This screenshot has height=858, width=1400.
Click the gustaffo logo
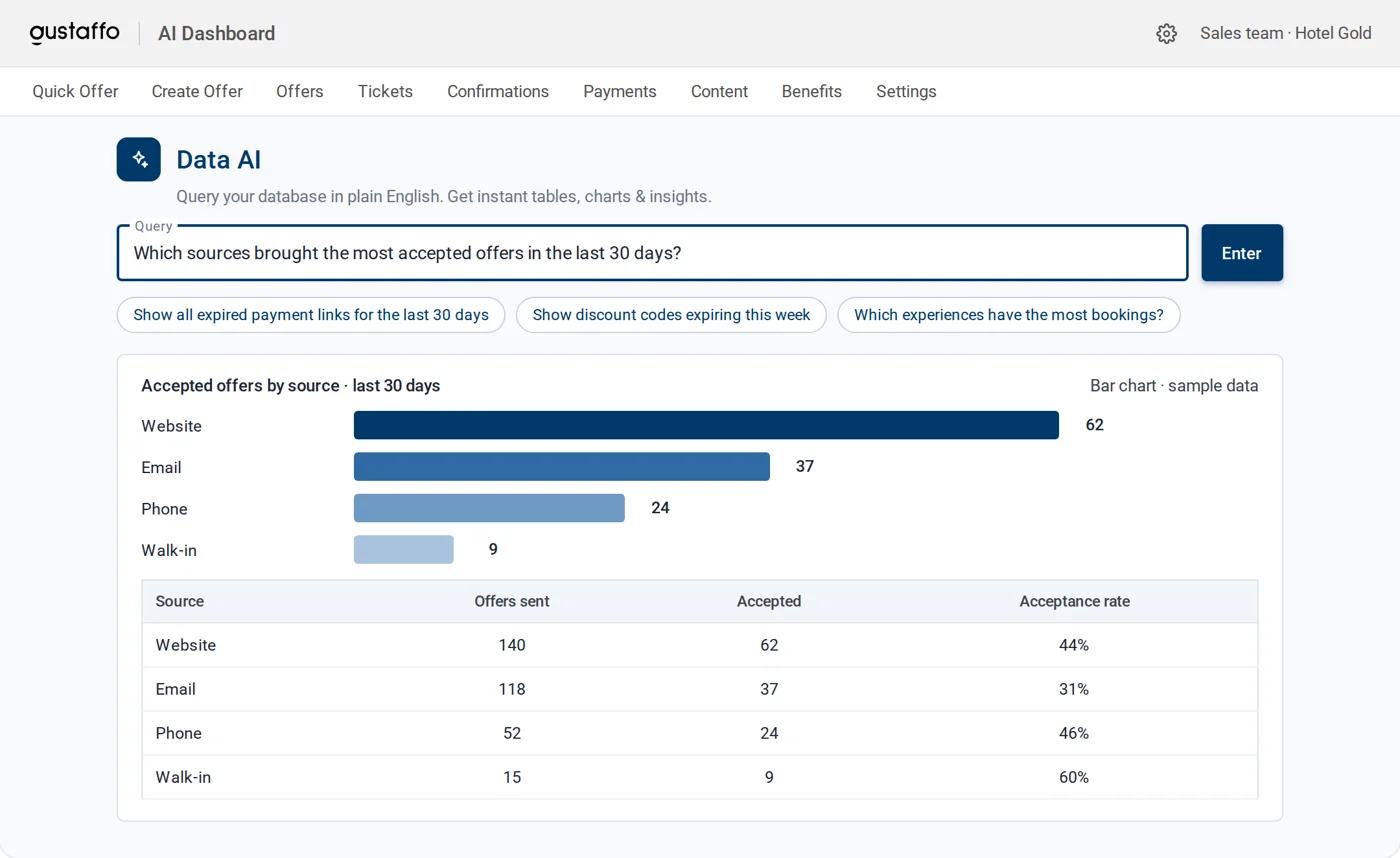(75, 33)
